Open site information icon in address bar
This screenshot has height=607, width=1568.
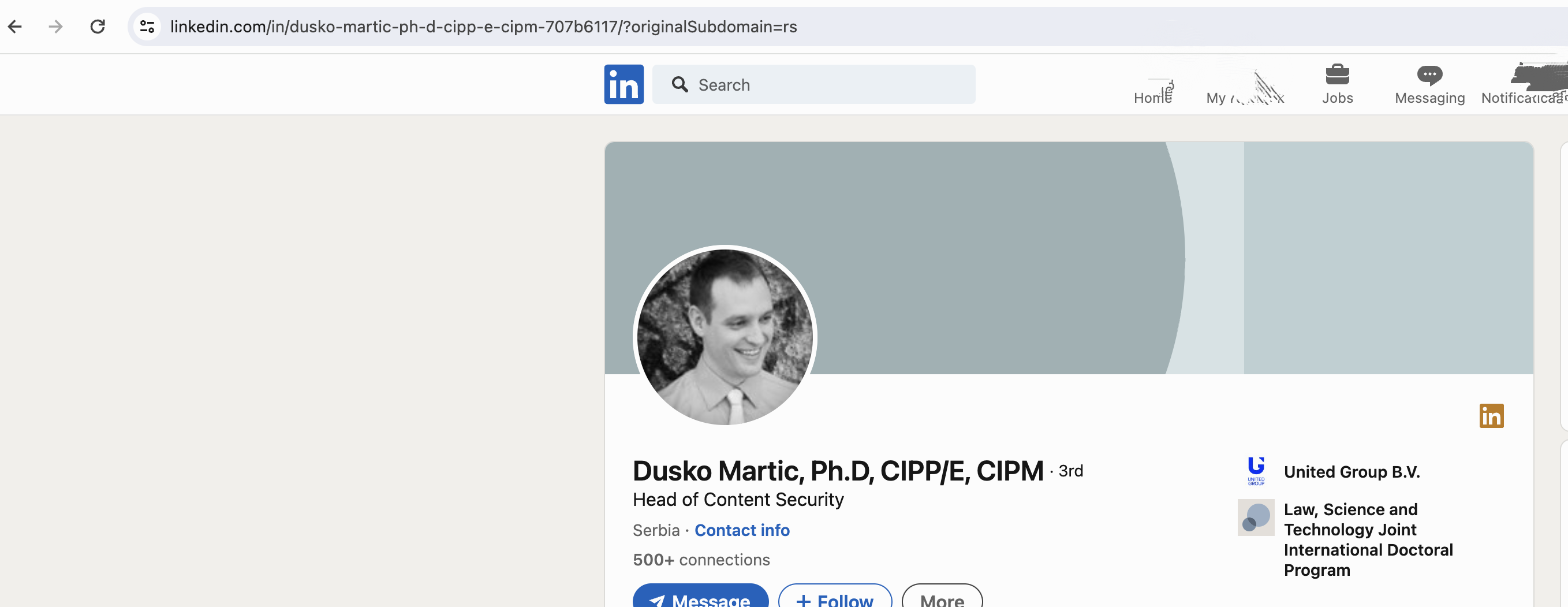[x=147, y=27]
